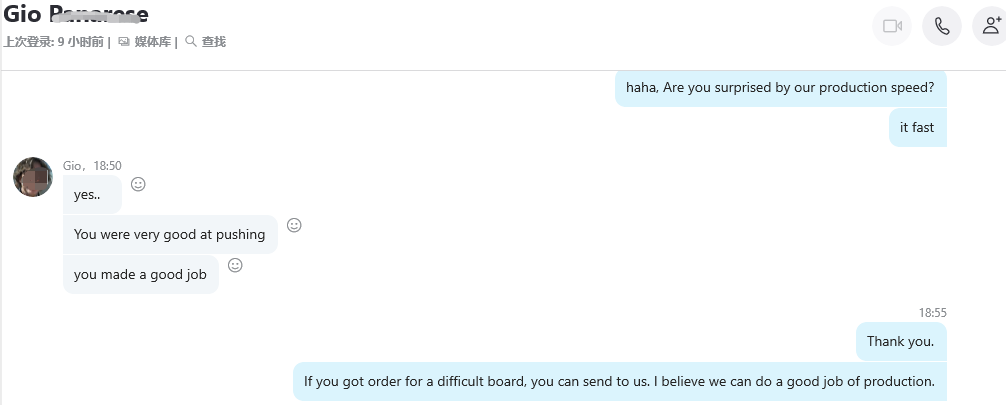The image size is (1006, 405).
Task: Click the "you made a good job" message
Action: tap(140, 274)
